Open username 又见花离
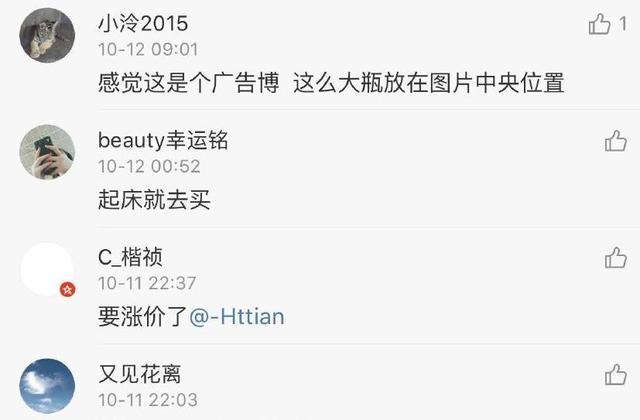Viewport: 640px width, 420px height. click(x=140, y=374)
